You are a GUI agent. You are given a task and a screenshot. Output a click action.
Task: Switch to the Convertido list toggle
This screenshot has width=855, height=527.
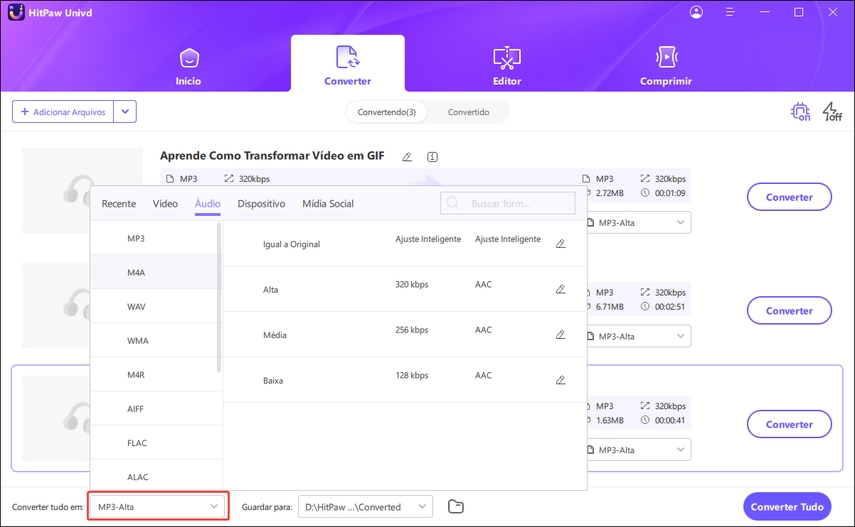click(x=468, y=112)
